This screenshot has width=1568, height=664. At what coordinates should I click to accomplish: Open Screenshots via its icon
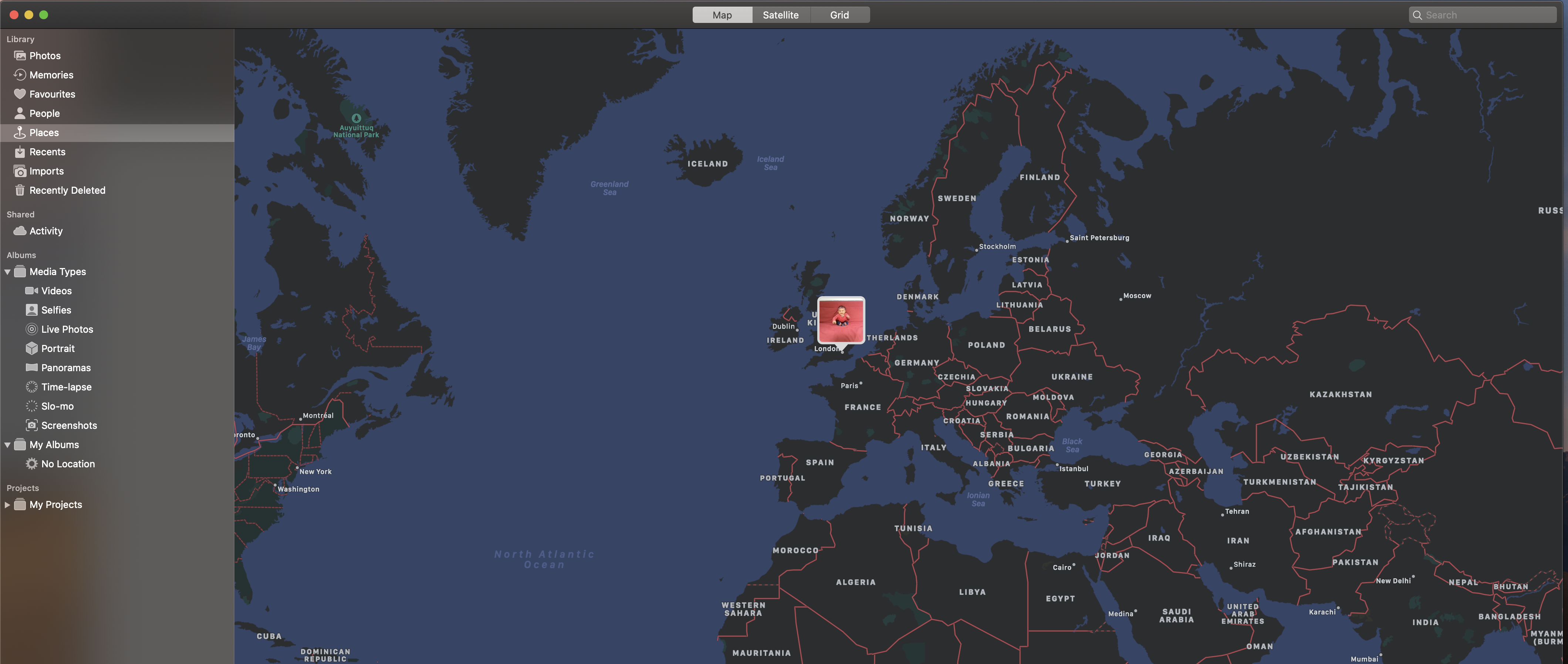[32, 426]
